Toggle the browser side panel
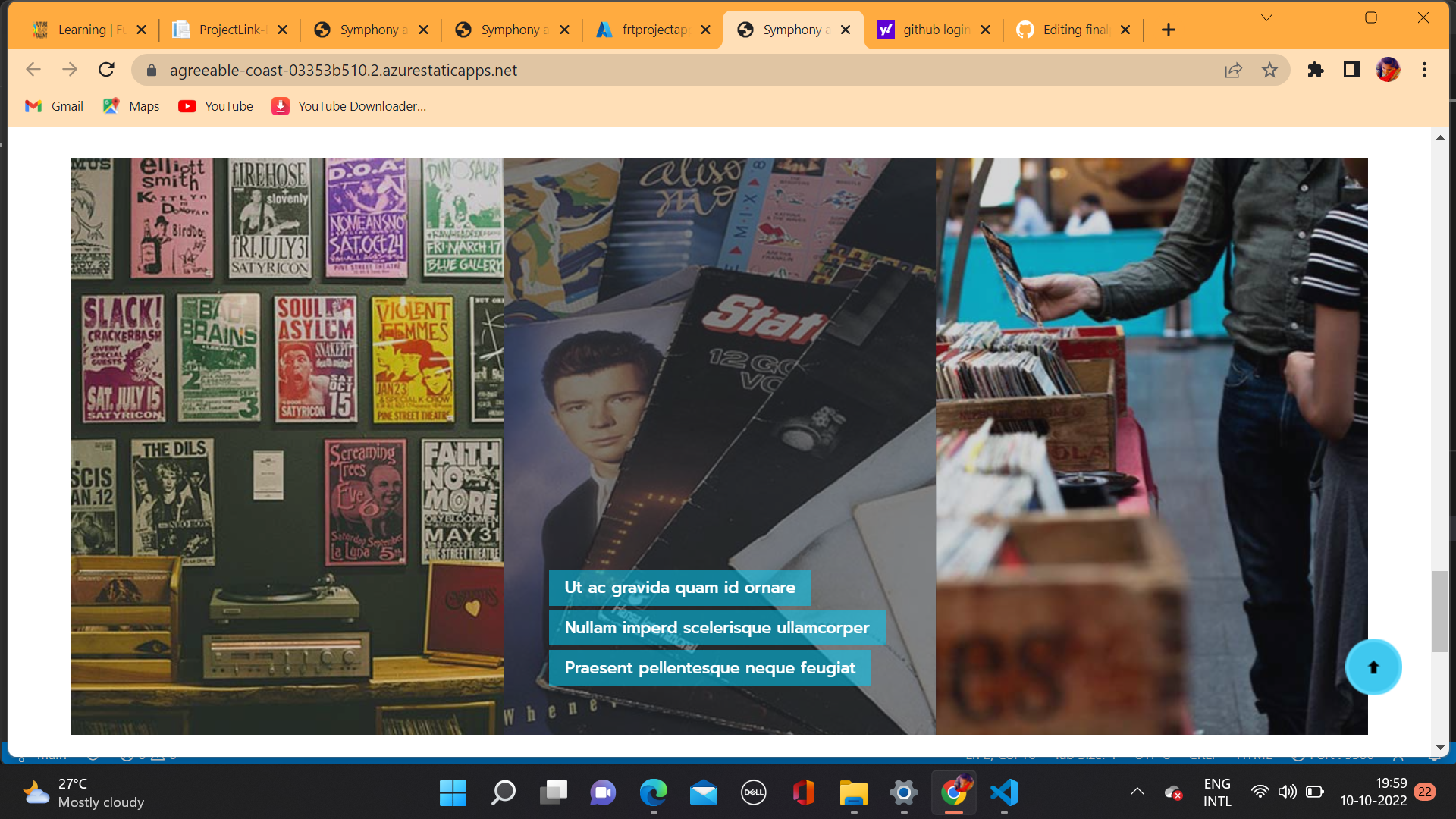The height and width of the screenshot is (819, 1456). point(1351,70)
